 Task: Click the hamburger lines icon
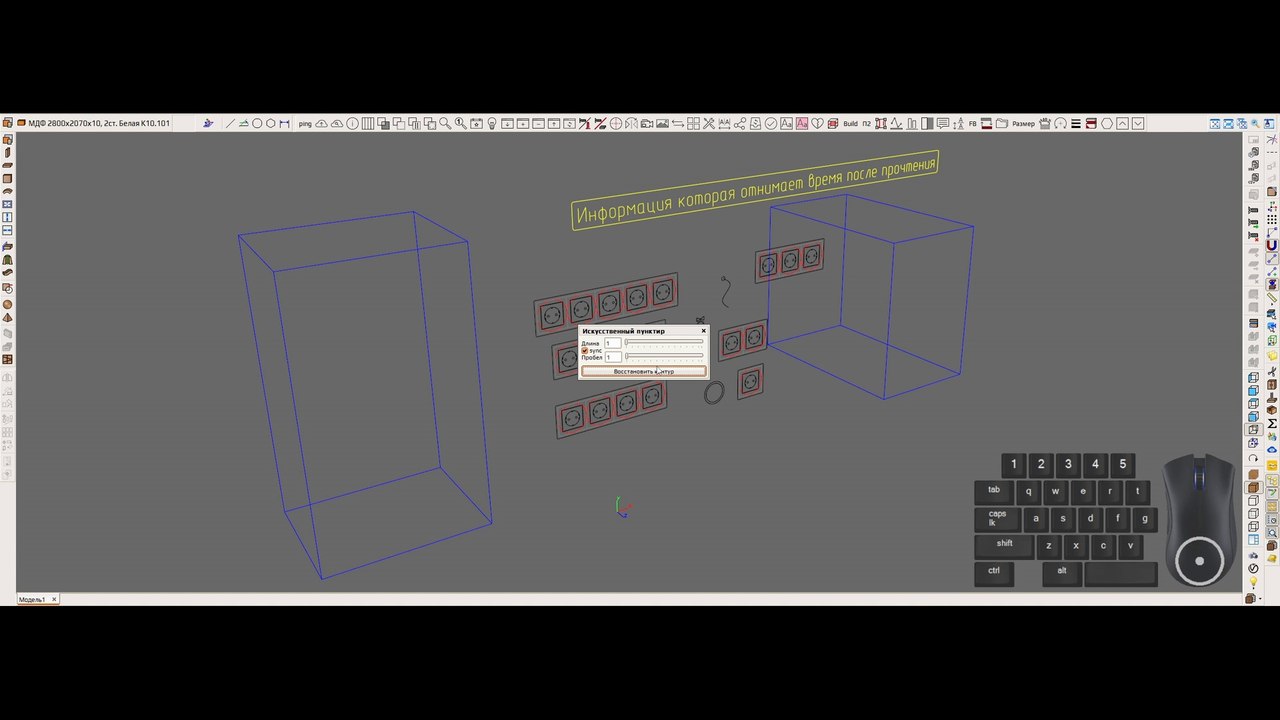1076,124
